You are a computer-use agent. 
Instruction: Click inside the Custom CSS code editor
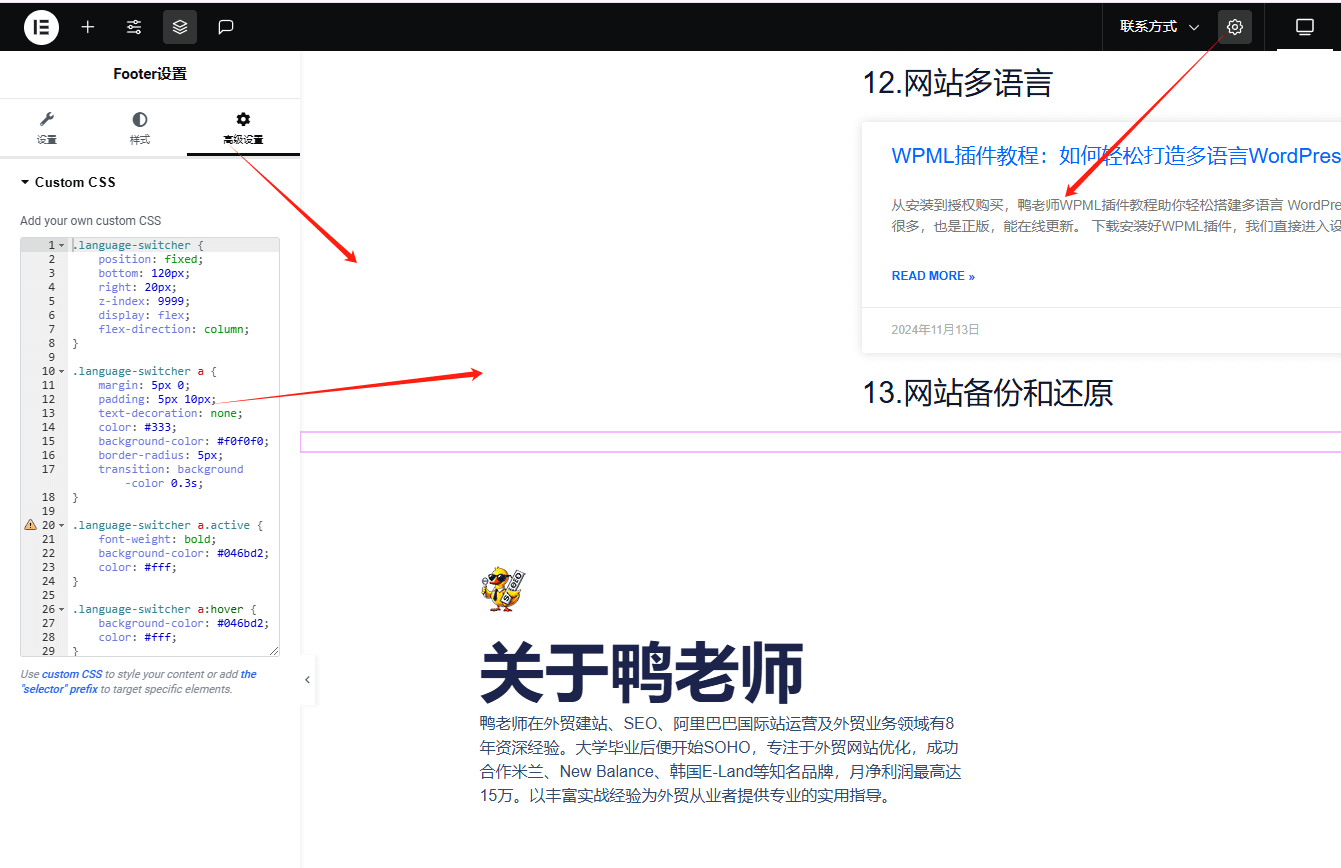(x=150, y=446)
